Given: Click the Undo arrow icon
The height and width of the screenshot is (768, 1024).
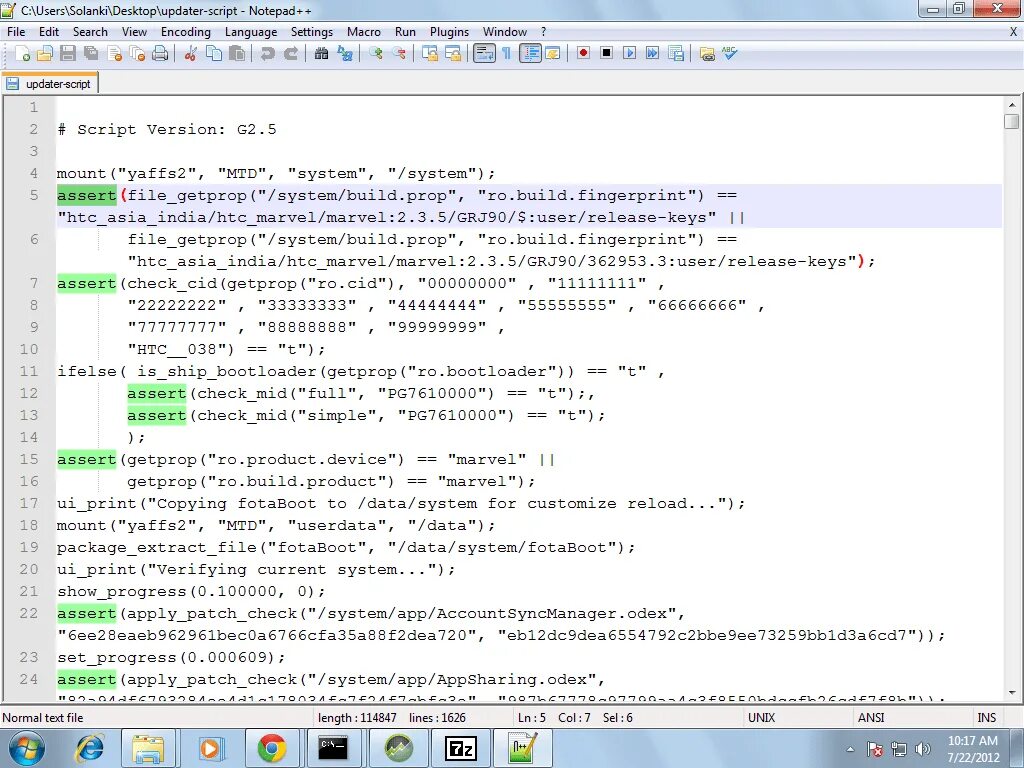Looking at the screenshot, I should [x=267, y=54].
